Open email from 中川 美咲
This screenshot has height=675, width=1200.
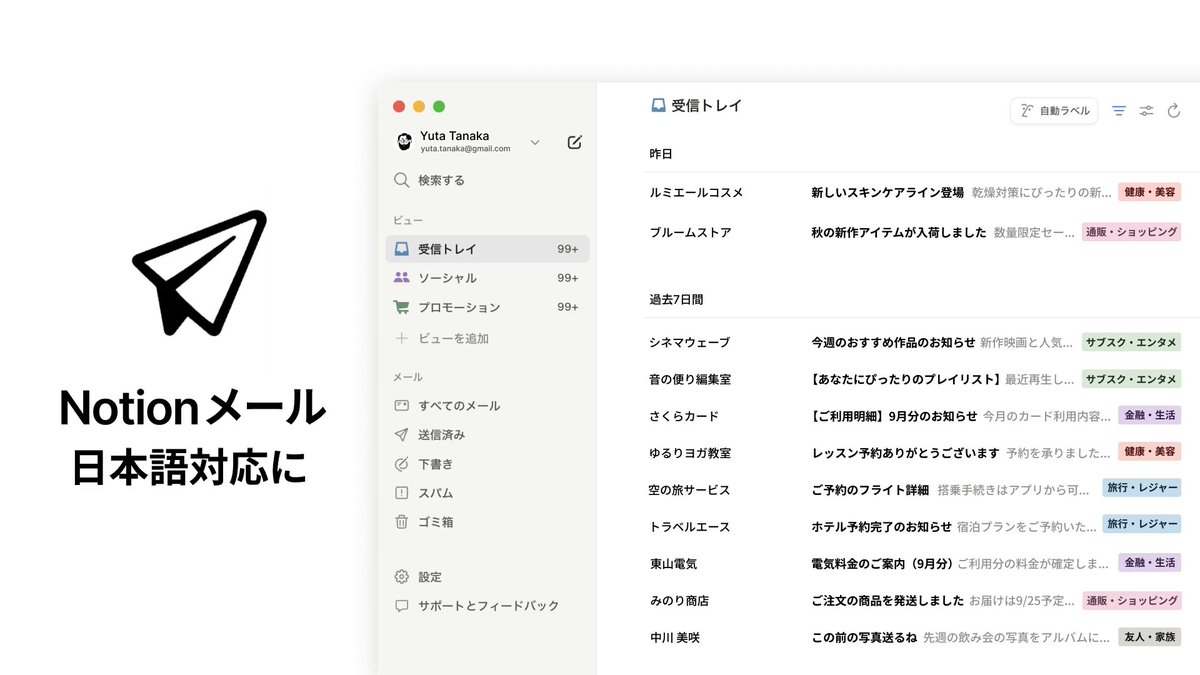pos(917,637)
